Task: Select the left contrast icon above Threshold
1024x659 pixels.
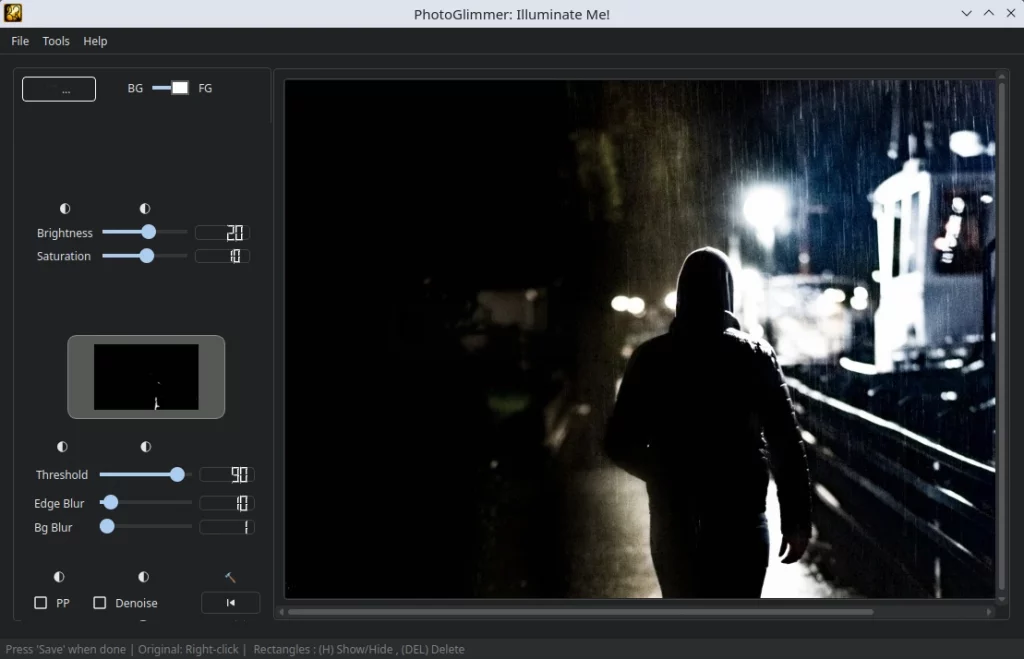Action: (62, 447)
